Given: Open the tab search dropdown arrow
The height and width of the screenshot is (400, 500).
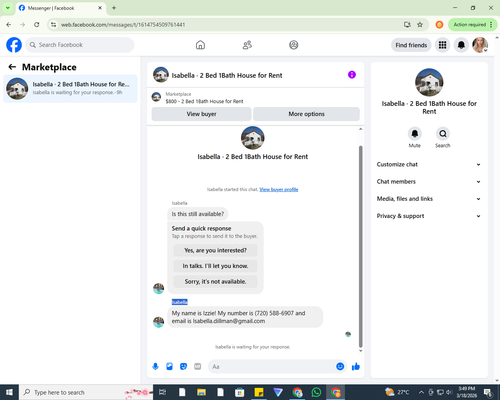Looking at the screenshot, I should pos(8,8).
